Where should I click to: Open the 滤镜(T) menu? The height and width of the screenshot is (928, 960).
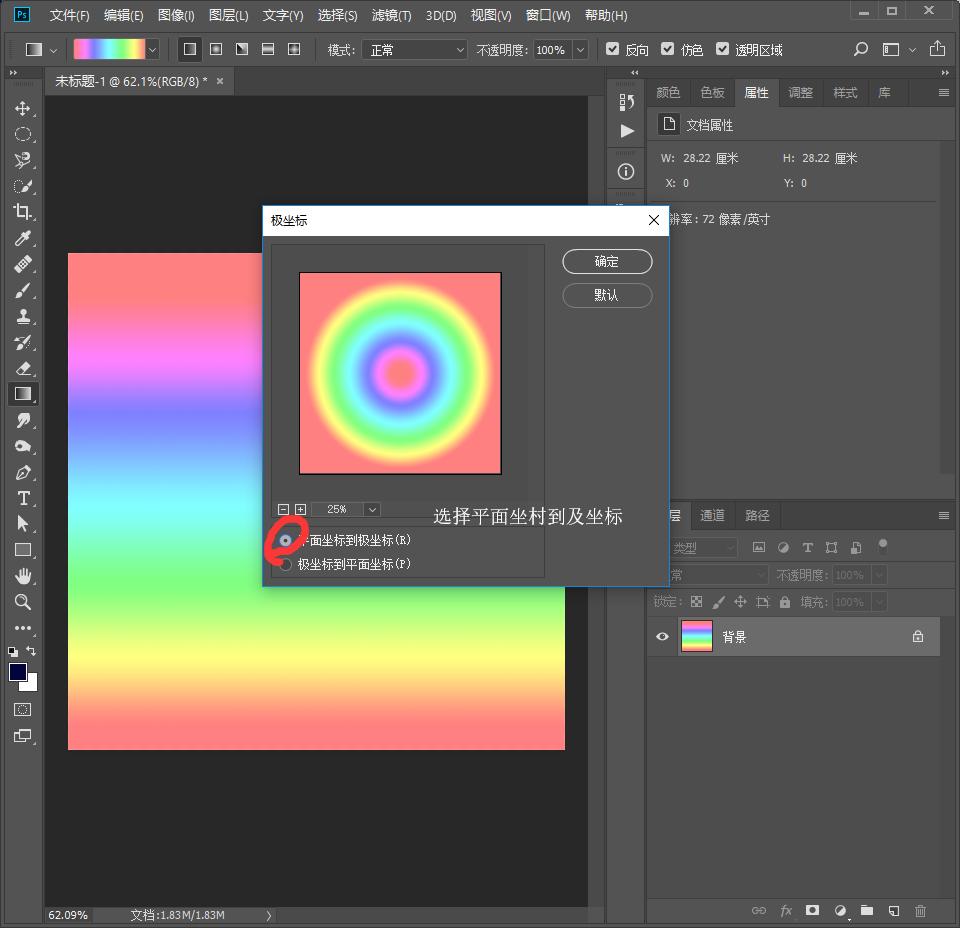[x=391, y=15]
